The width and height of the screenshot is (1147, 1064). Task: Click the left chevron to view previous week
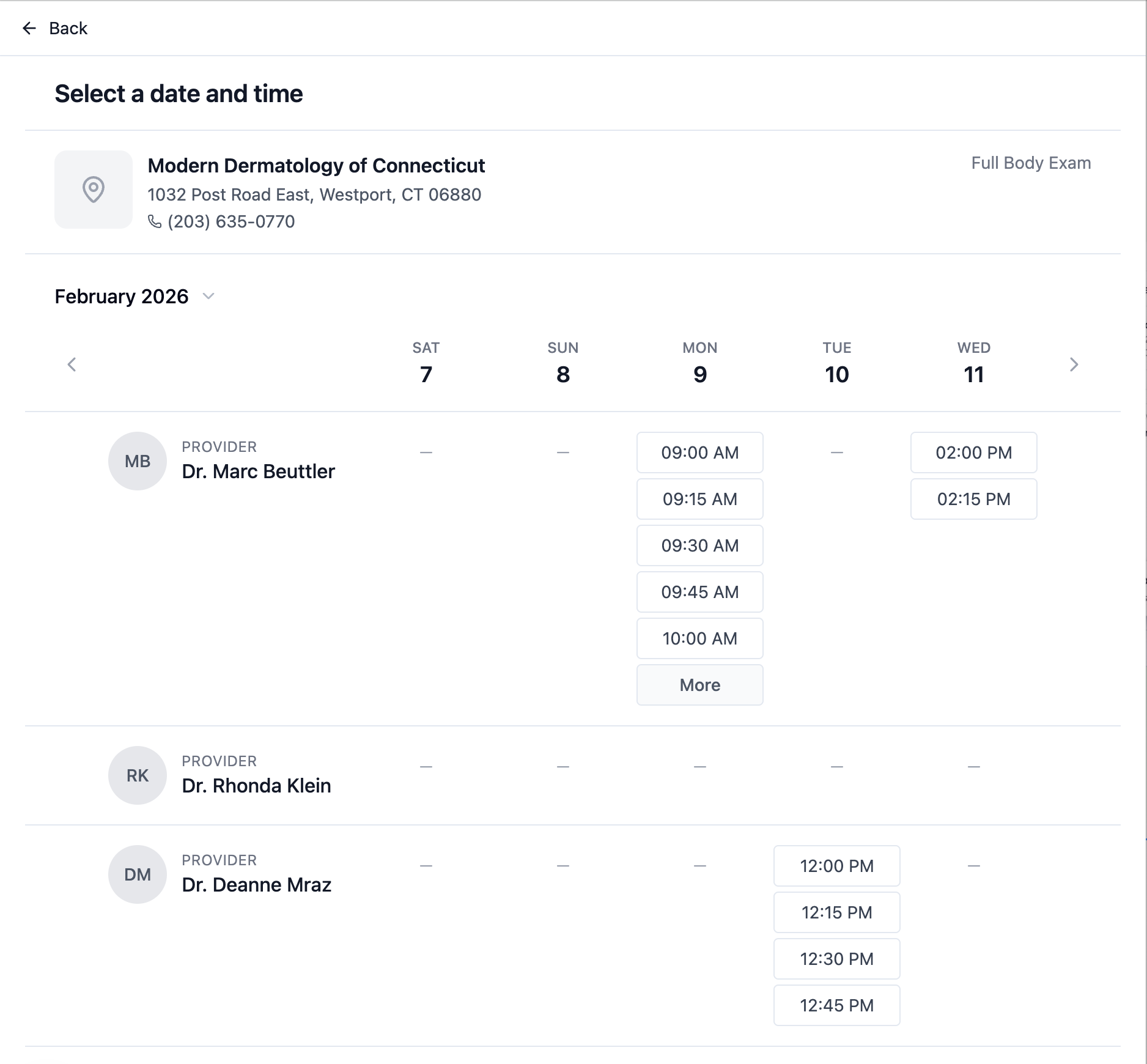72,364
